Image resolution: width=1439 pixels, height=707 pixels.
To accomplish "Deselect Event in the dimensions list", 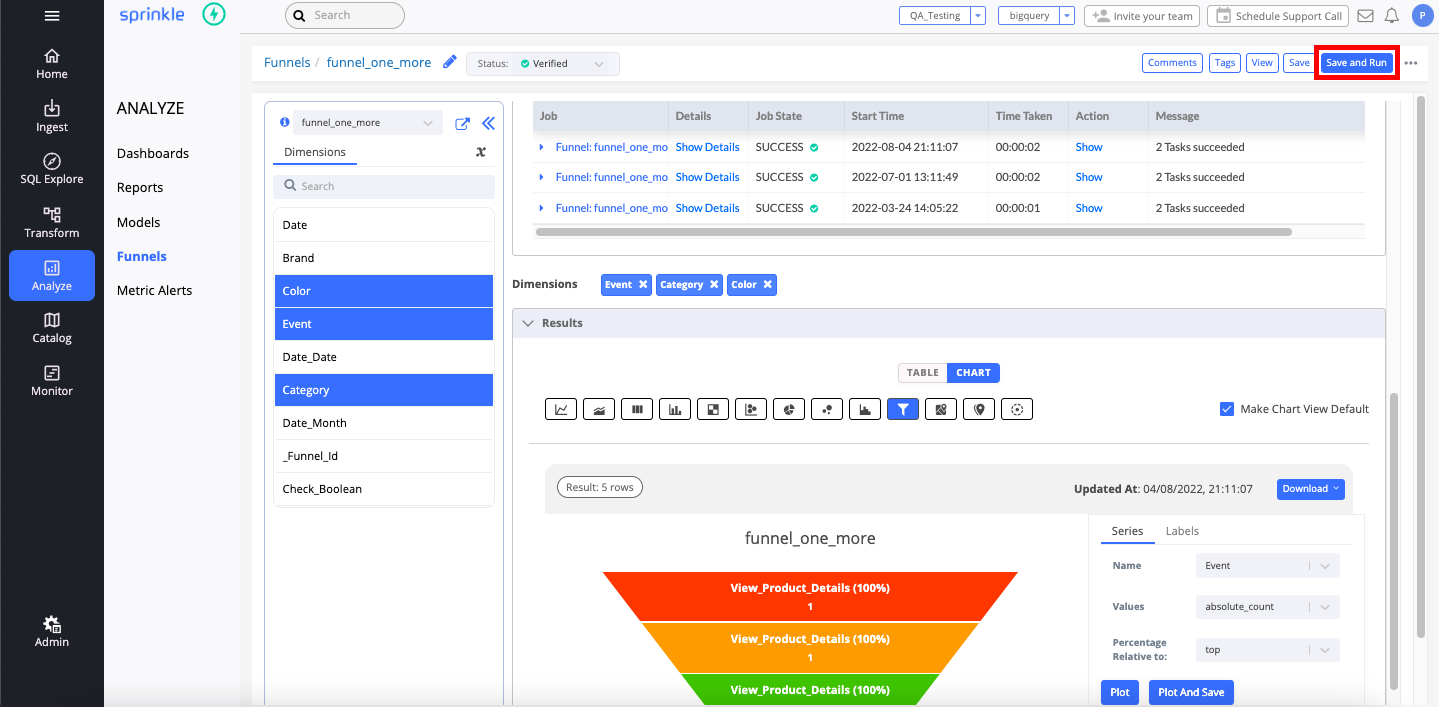I will pyautogui.click(x=384, y=324).
